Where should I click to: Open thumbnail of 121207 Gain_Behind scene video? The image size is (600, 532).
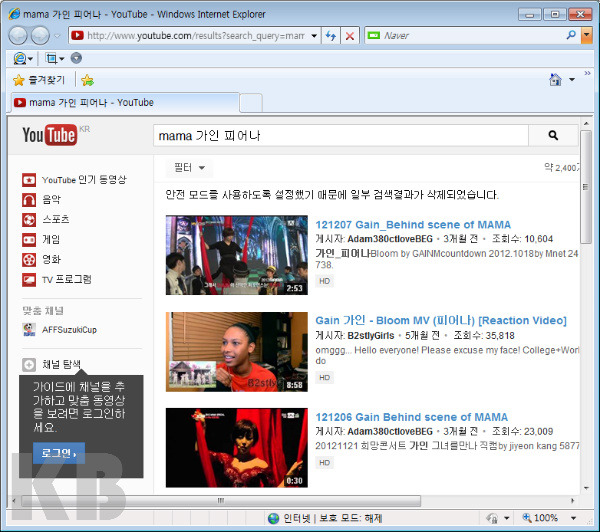(x=236, y=255)
